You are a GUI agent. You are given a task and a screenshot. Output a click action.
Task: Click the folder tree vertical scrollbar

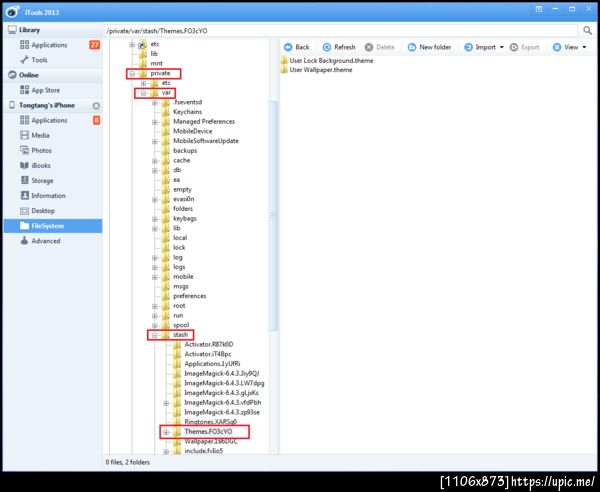(x=274, y=215)
